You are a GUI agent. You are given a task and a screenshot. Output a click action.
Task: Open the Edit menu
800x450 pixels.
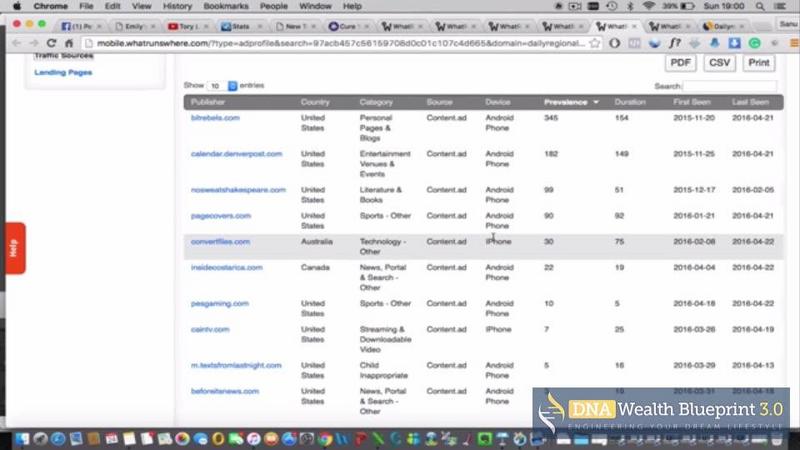click(112, 6)
